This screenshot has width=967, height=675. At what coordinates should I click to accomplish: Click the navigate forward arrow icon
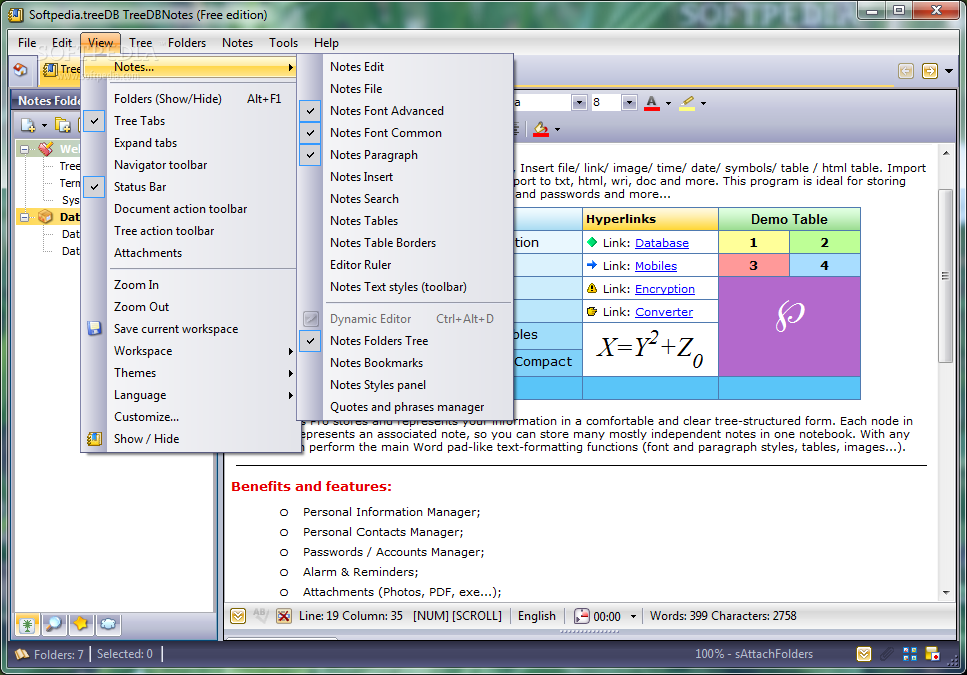pyautogui.click(x=929, y=71)
